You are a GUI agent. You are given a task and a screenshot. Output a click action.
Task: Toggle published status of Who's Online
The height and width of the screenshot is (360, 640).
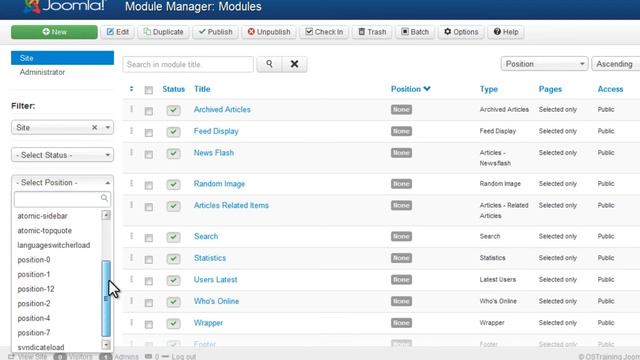173,302
